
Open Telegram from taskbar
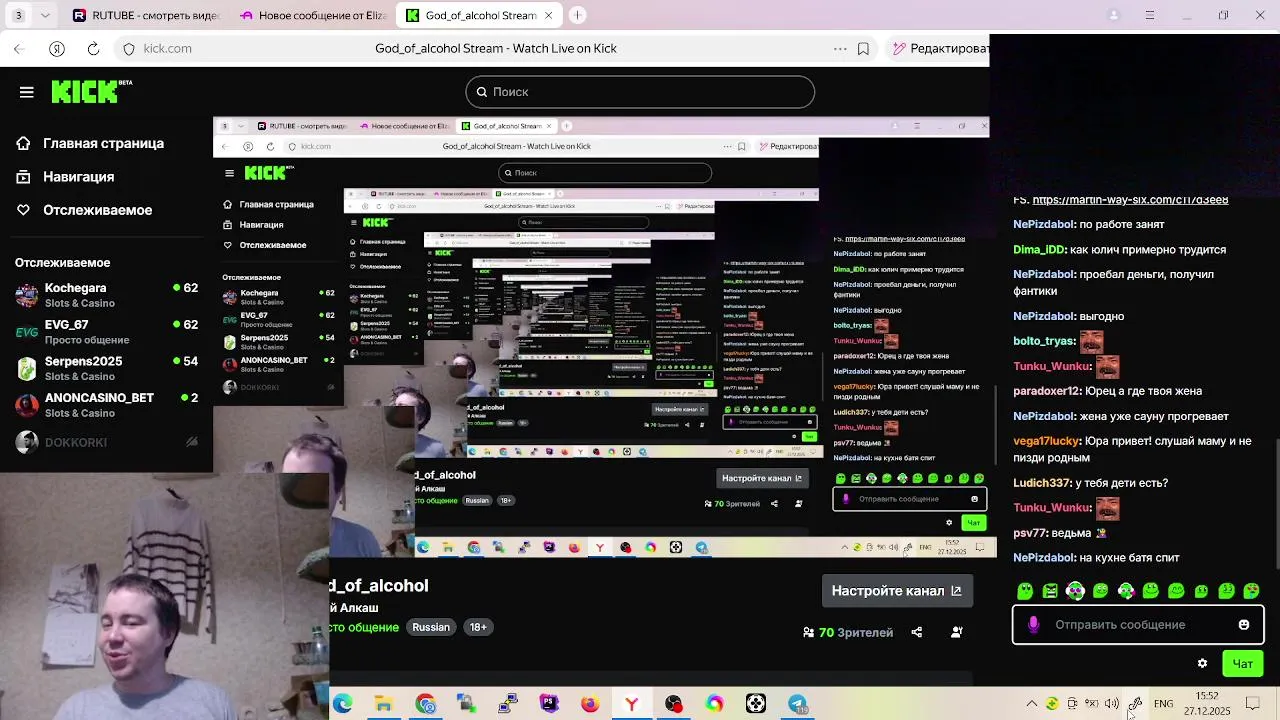pos(797,704)
